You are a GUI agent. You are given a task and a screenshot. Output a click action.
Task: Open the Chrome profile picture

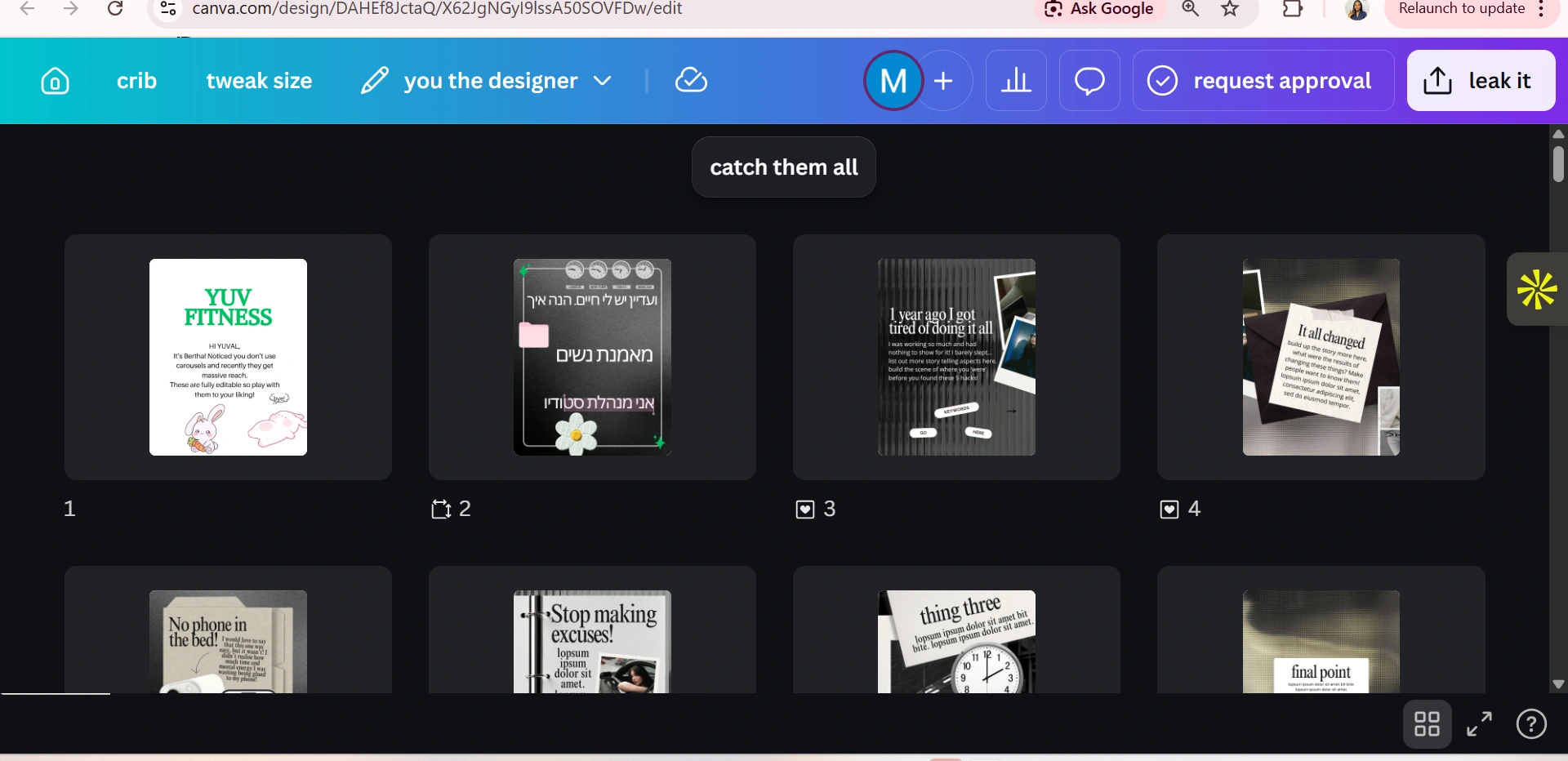point(1357,9)
